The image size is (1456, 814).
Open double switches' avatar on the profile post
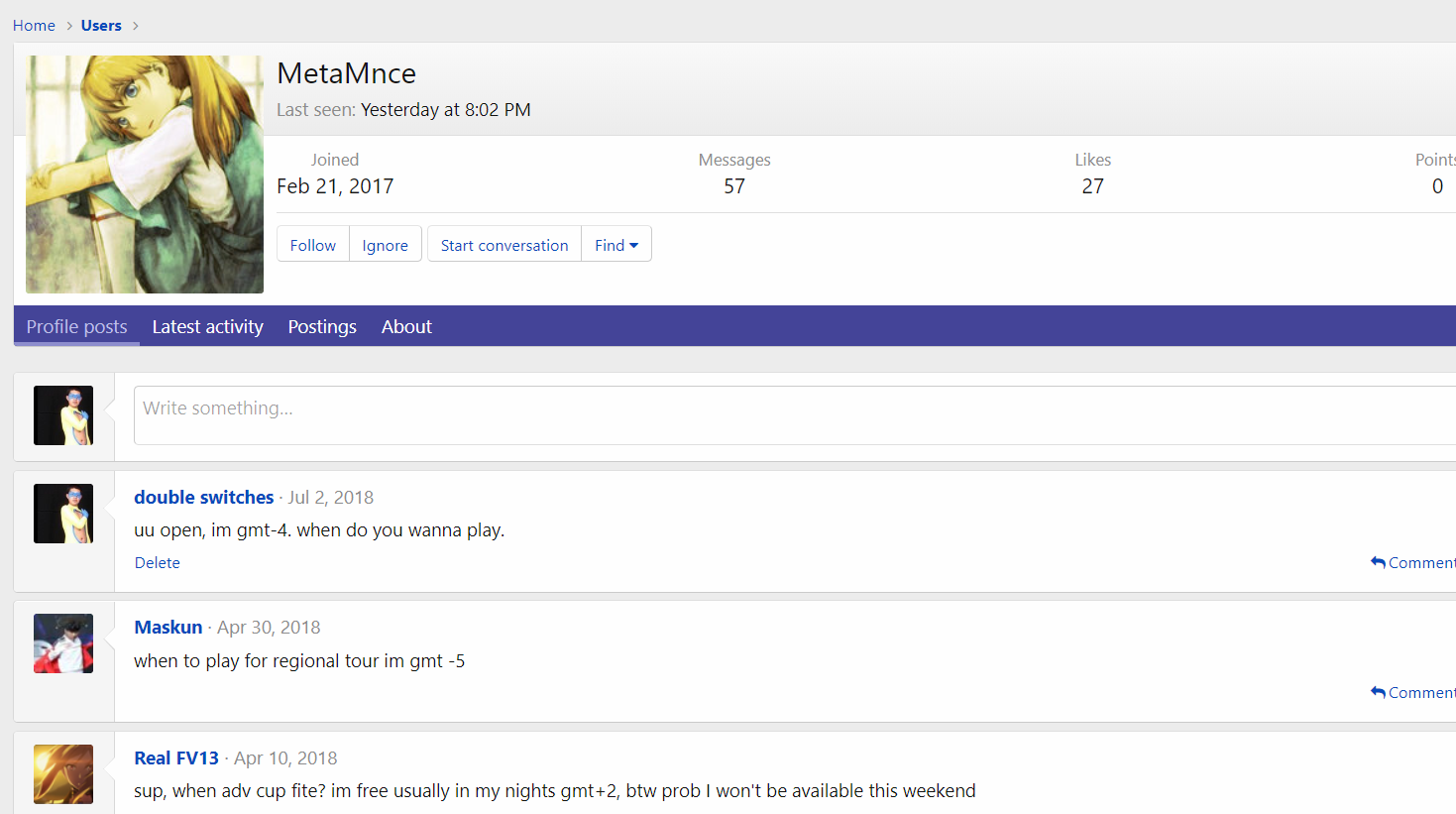pyautogui.click(x=63, y=514)
